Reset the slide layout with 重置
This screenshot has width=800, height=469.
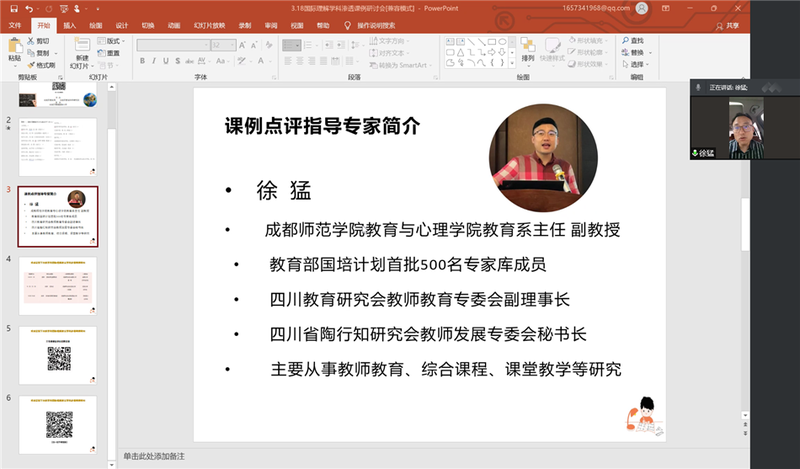pos(109,53)
